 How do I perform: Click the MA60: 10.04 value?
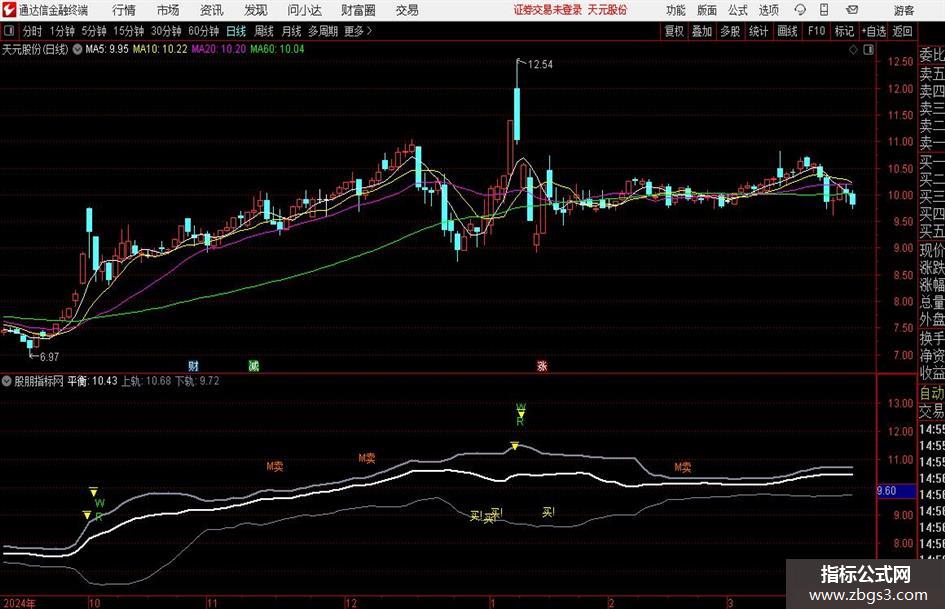coord(277,49)
